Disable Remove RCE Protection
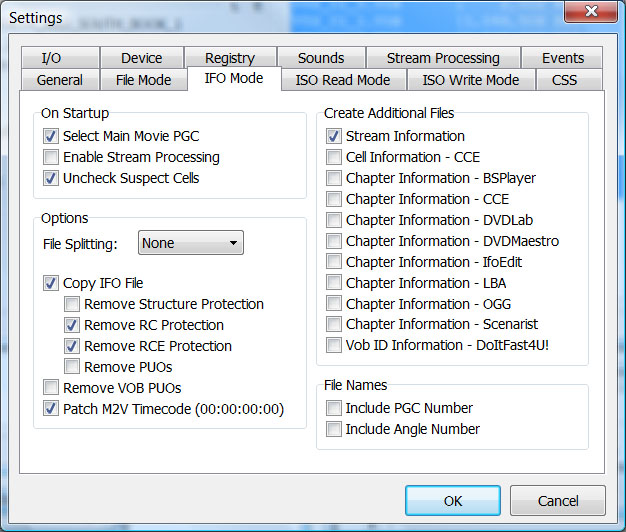This screenshot has height=532, width=626. pyautogui.click(x=72, y=346)
